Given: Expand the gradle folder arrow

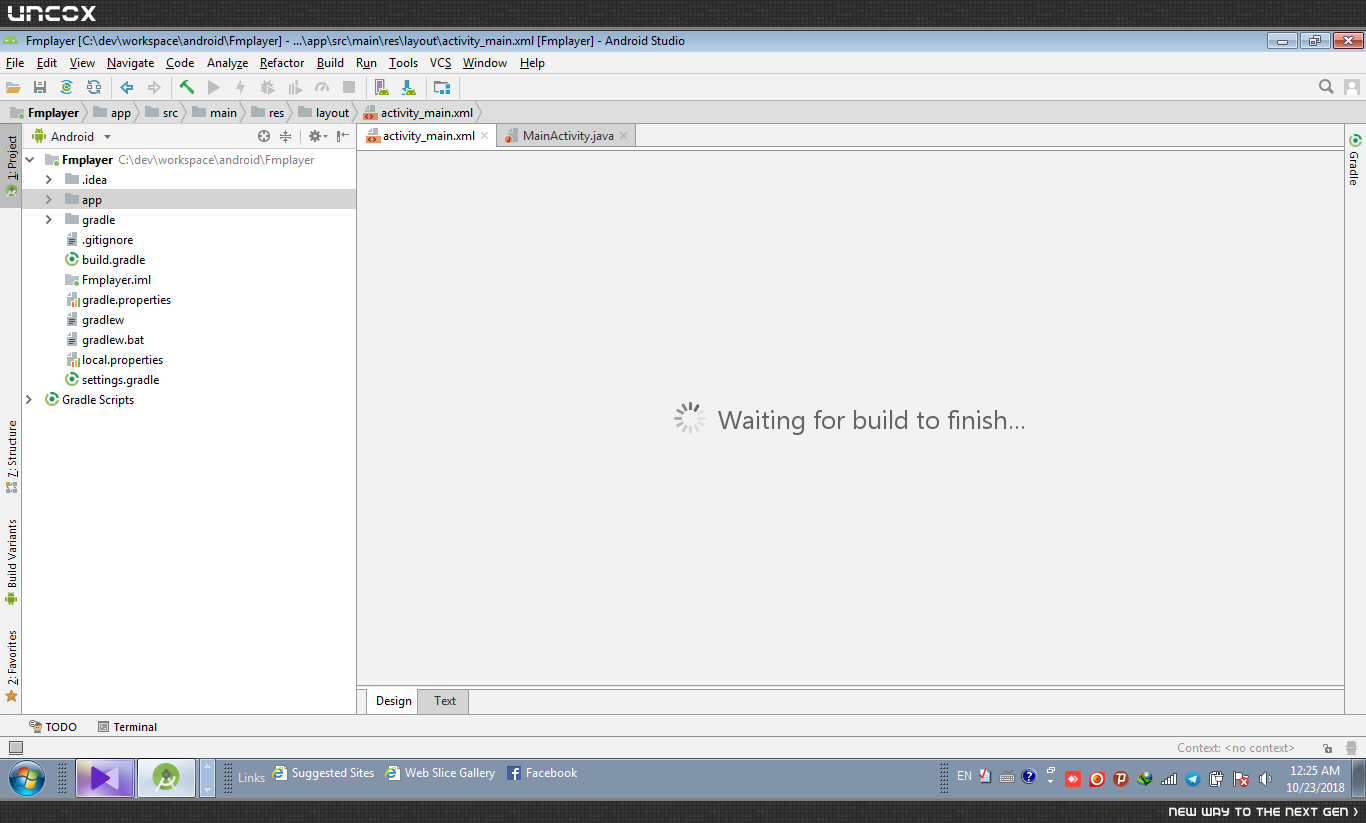Looking at the screenshot, I should (x=48, y=220).
